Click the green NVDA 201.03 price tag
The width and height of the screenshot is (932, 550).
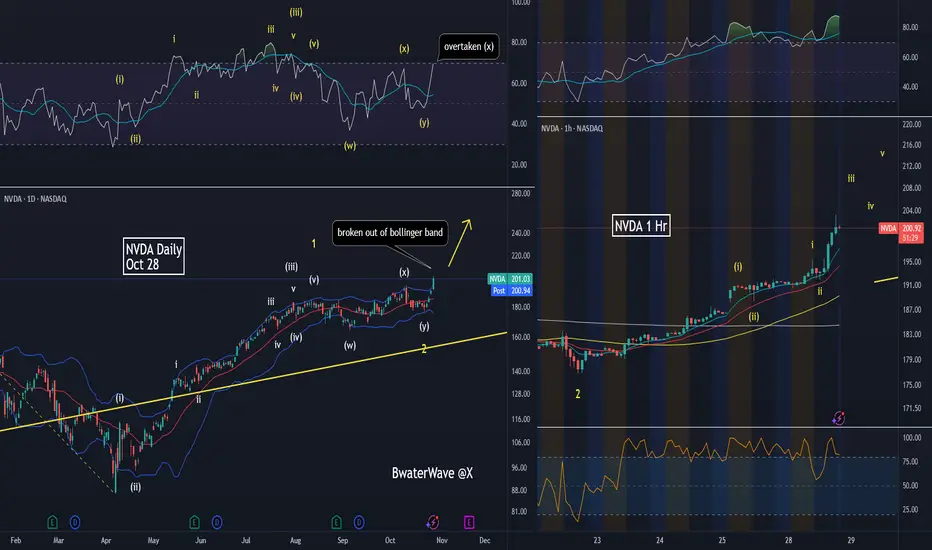(x=510, y=279)
